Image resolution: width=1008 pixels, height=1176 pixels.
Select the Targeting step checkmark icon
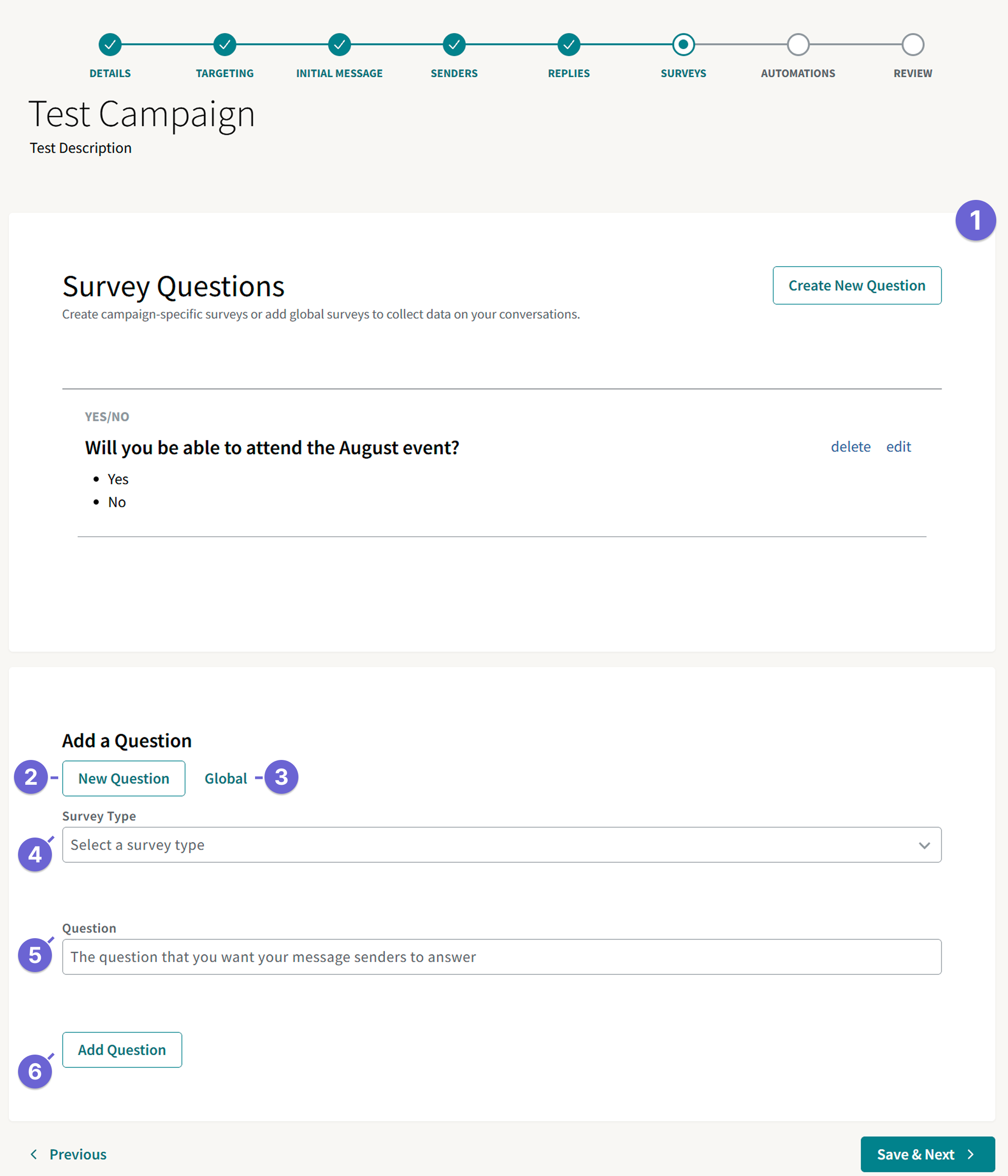224,44
